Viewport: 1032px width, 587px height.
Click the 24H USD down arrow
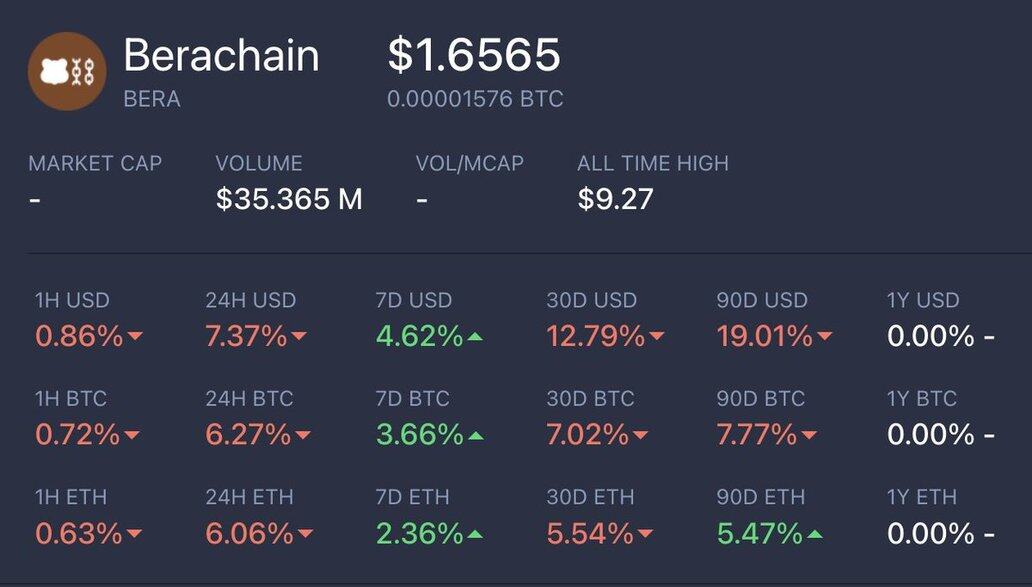click(298, 338)
